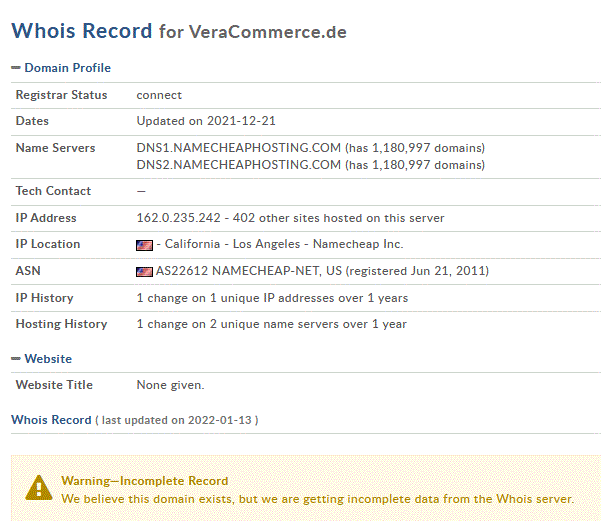The width and height of the screenshot is (601, 521).
Task: Click the Whois Record heading link
Action: point(51,420)
